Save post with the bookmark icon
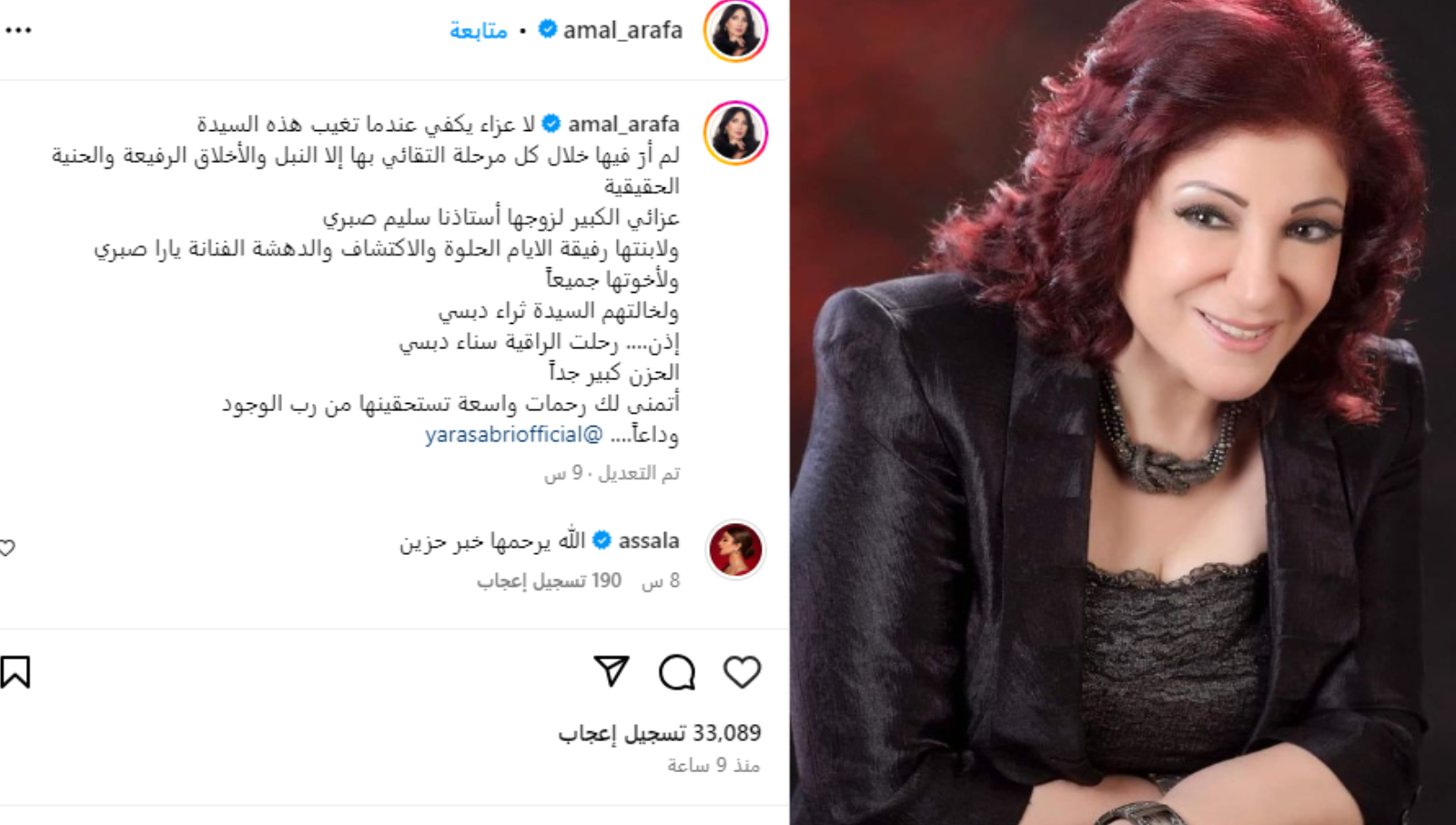The image size is (1456, 825). click(15, 672)
